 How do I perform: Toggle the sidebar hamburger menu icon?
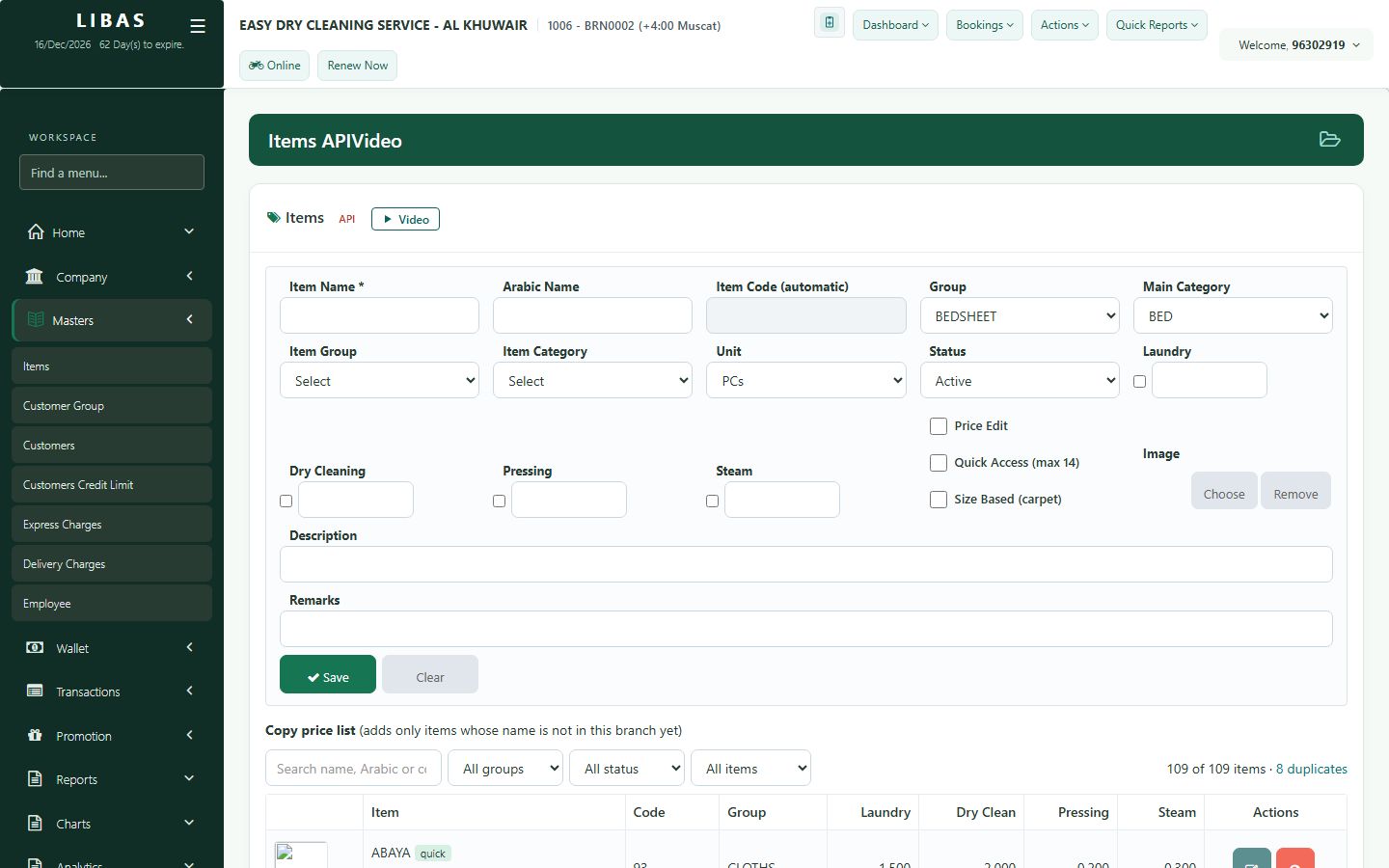point(198,26)
